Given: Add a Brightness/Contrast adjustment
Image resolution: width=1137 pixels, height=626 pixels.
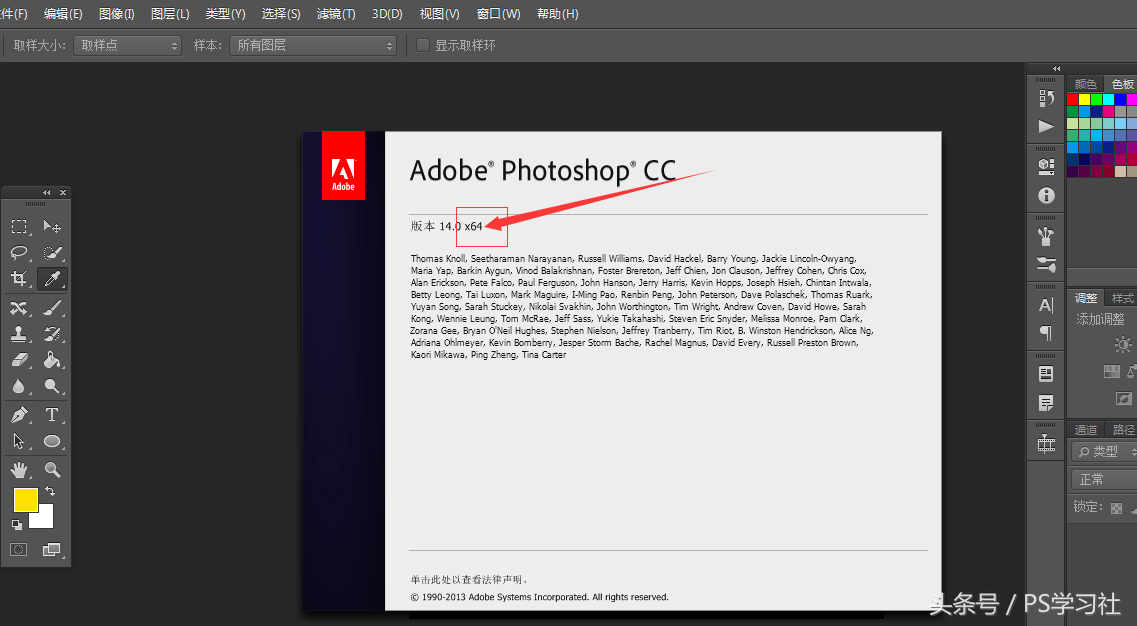Looking at the screenshot, I should tap(1122, 345).
